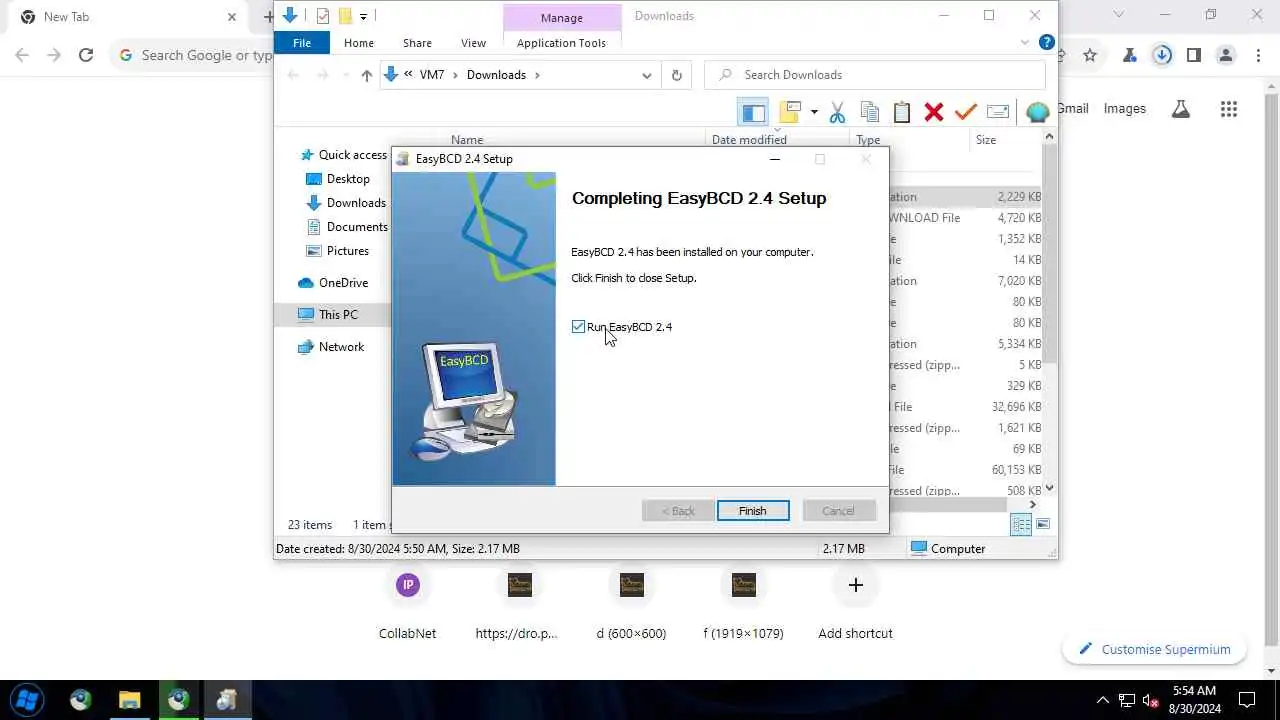Reload the browser page

click(x=86, y=56)
